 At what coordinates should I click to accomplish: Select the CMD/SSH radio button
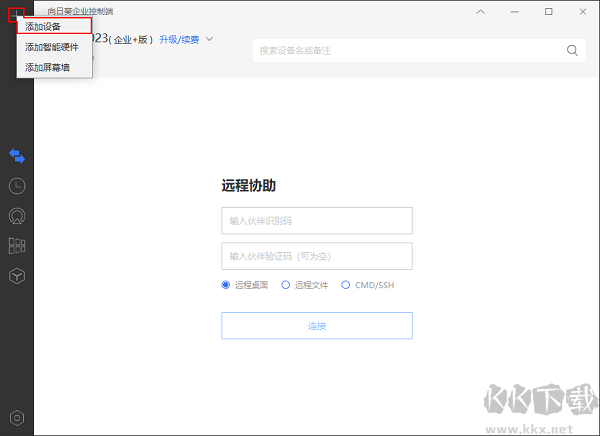346,285
